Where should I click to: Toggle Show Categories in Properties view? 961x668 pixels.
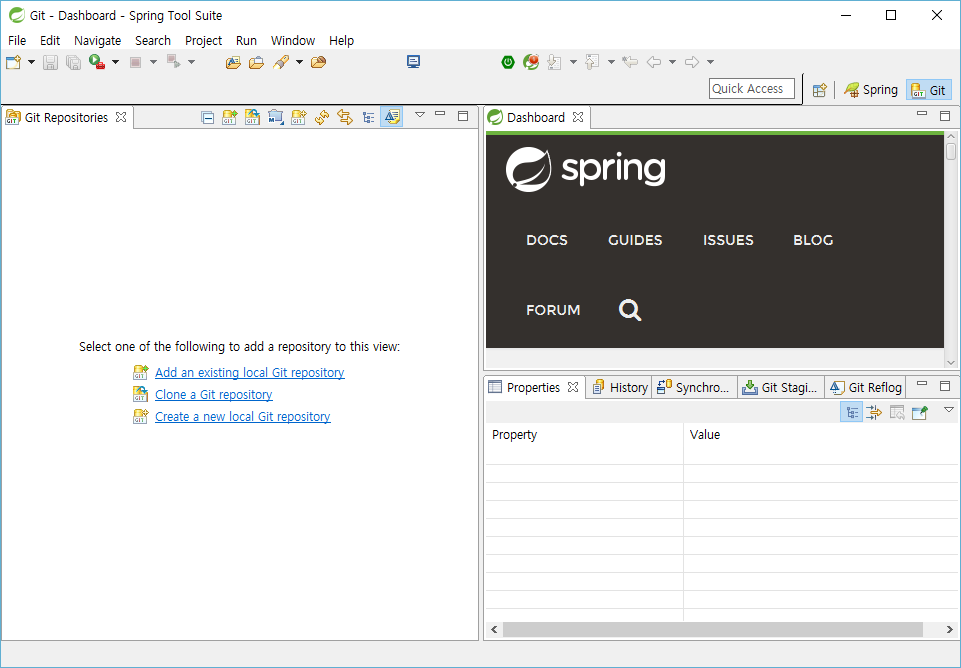851,412
